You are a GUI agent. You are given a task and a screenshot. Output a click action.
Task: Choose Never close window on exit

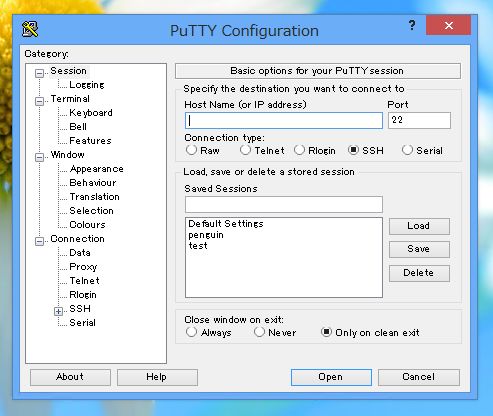pyautogui.click(x=259, y=332)
